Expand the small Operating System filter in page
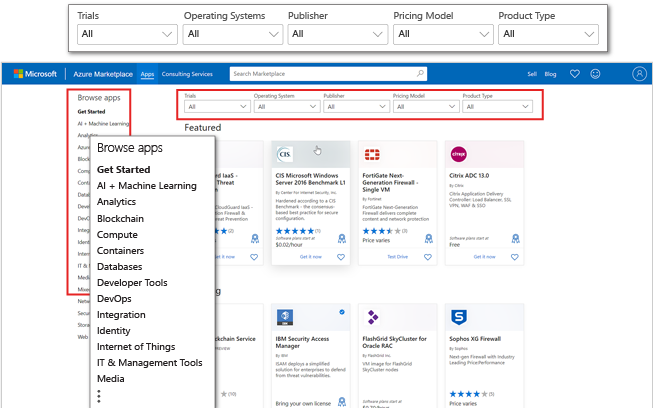 (287, 107)
